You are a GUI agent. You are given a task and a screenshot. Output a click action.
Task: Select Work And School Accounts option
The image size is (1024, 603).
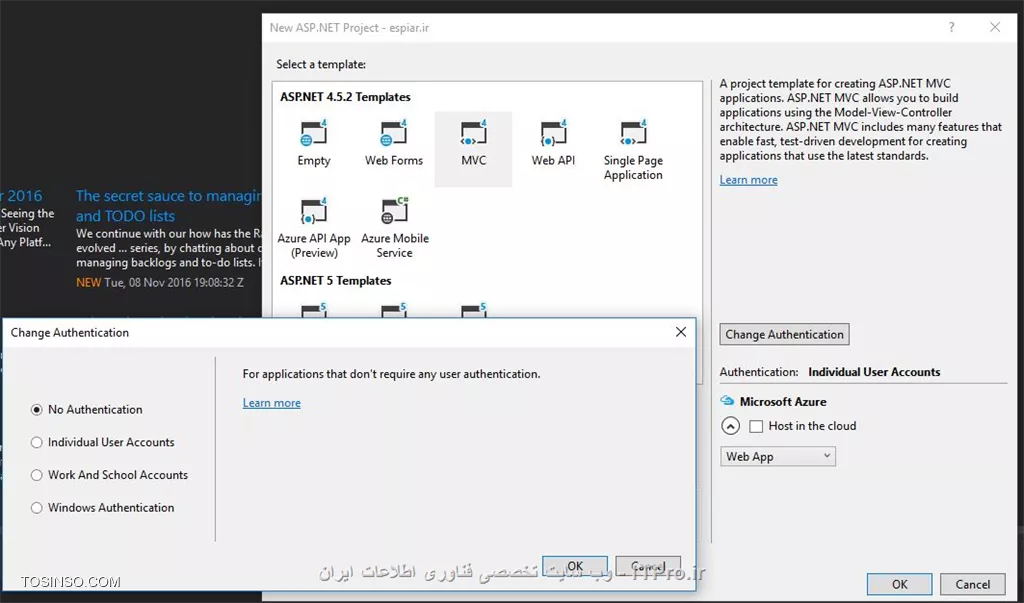coord(37,475)
